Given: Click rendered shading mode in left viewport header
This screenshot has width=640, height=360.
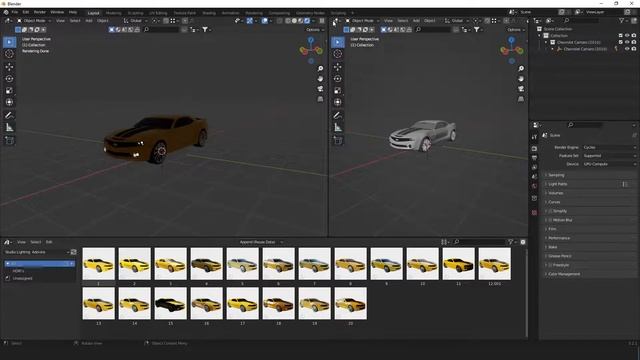Looking at the screenshot, I should click(307, 20).
